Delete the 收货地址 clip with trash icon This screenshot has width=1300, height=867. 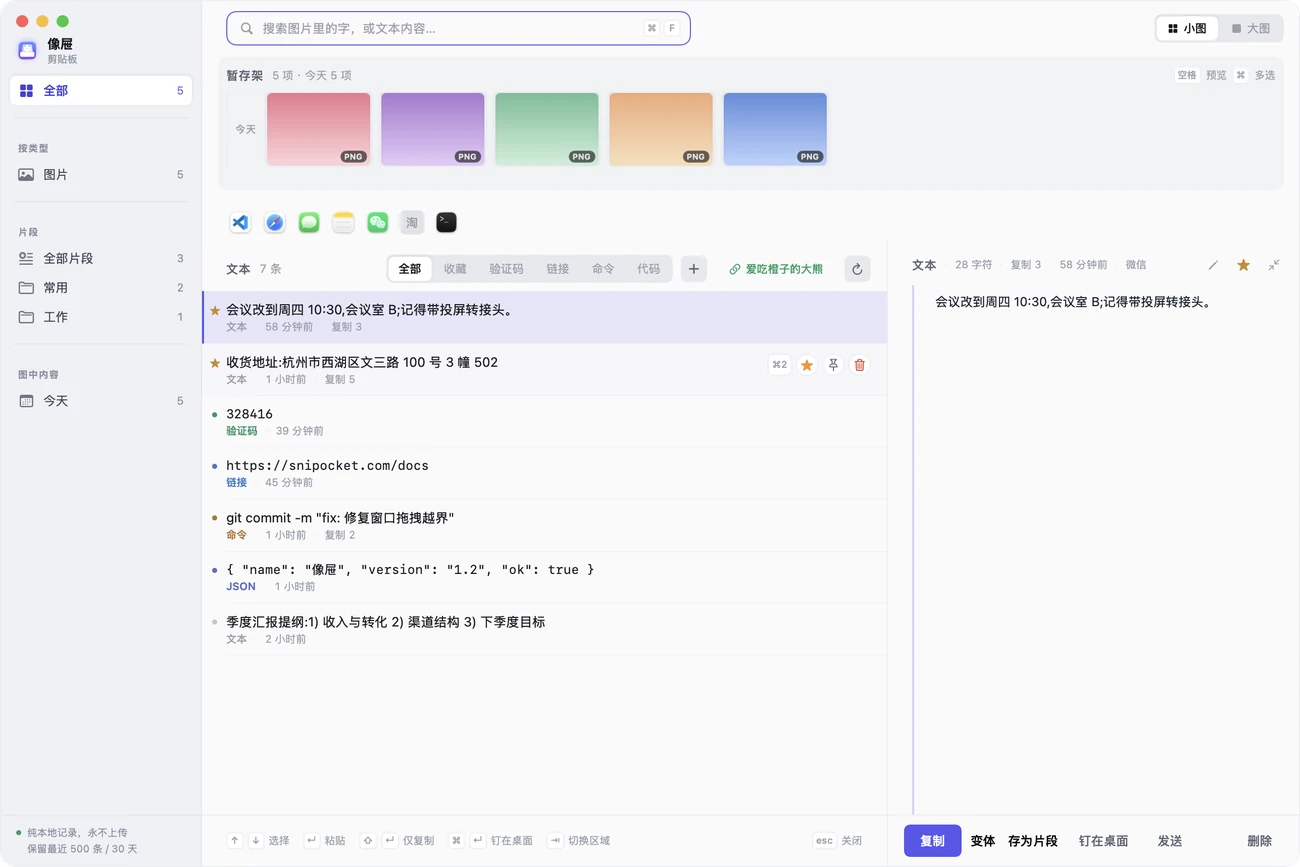coord(859,365)
